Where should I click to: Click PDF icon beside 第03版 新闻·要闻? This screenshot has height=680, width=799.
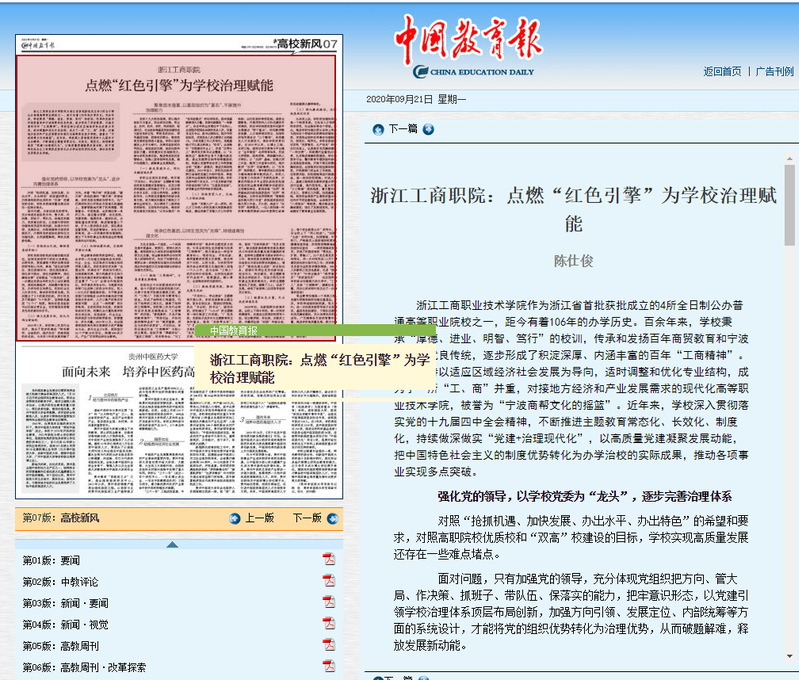tap(328, 603)
